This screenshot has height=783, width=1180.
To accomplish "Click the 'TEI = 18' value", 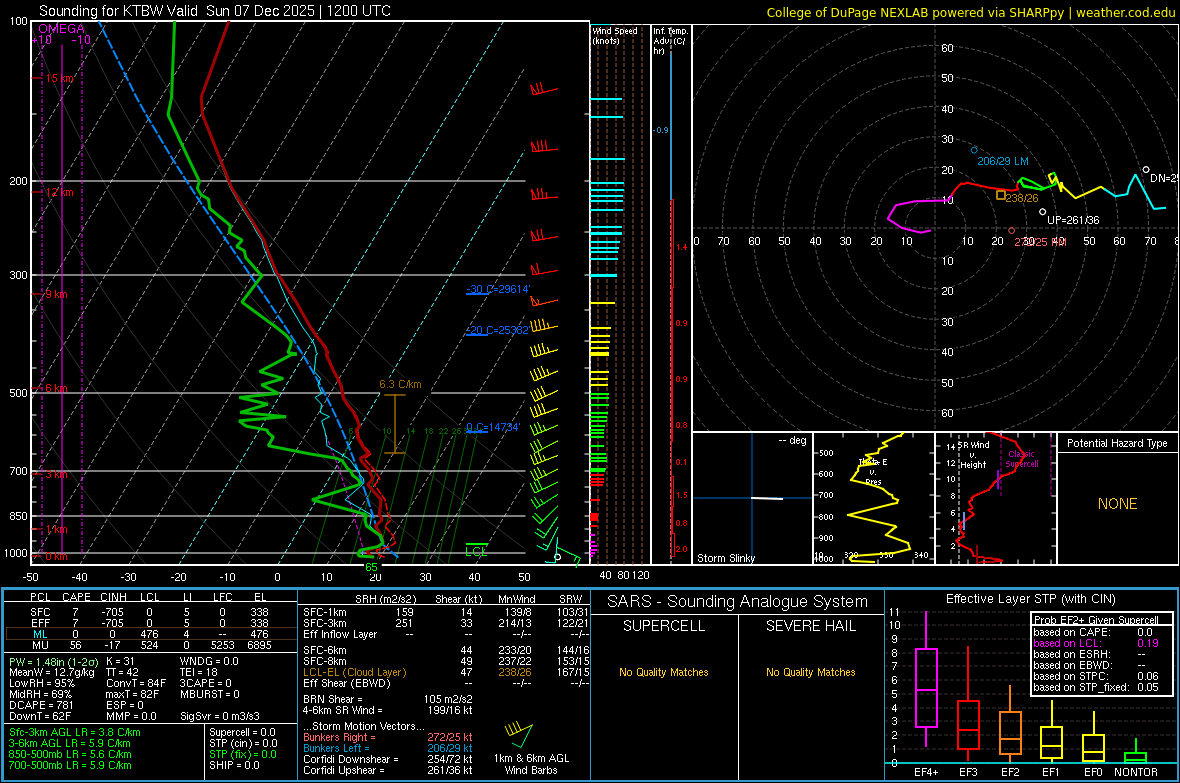I will click(199, 672).
